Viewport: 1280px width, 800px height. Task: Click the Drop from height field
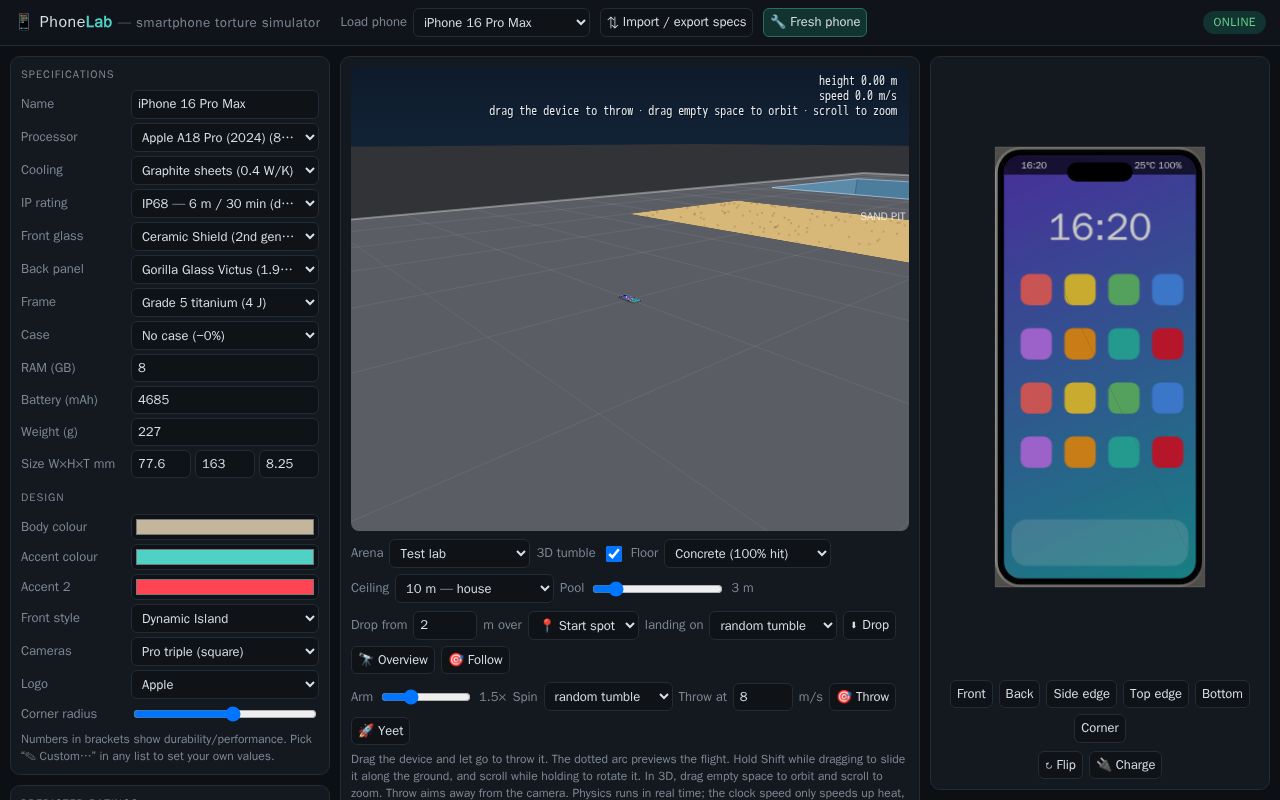[x=445, y=625]
